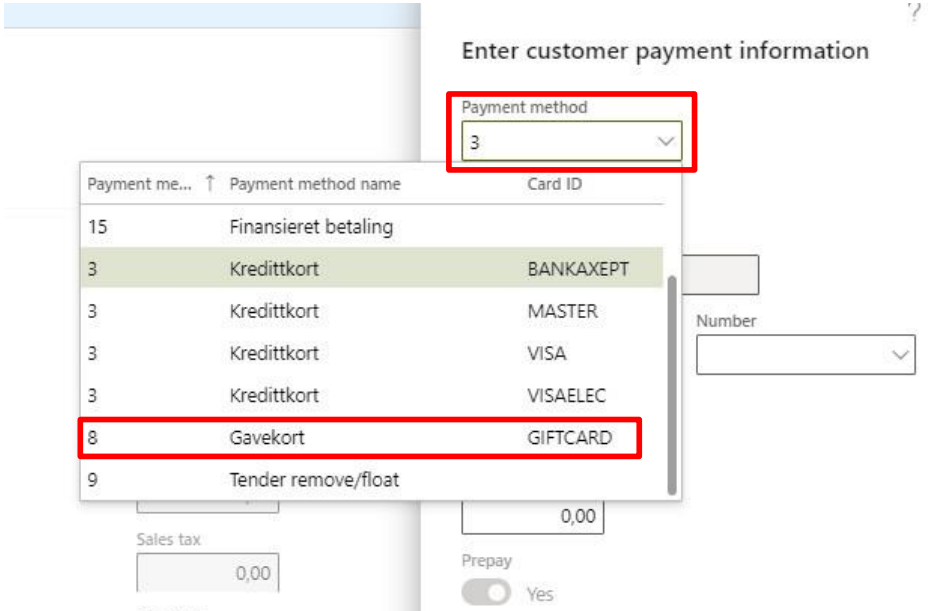This screenshot has height=611, width=928.
Task: Click the Payment method name column header
Action: (315, 184)
